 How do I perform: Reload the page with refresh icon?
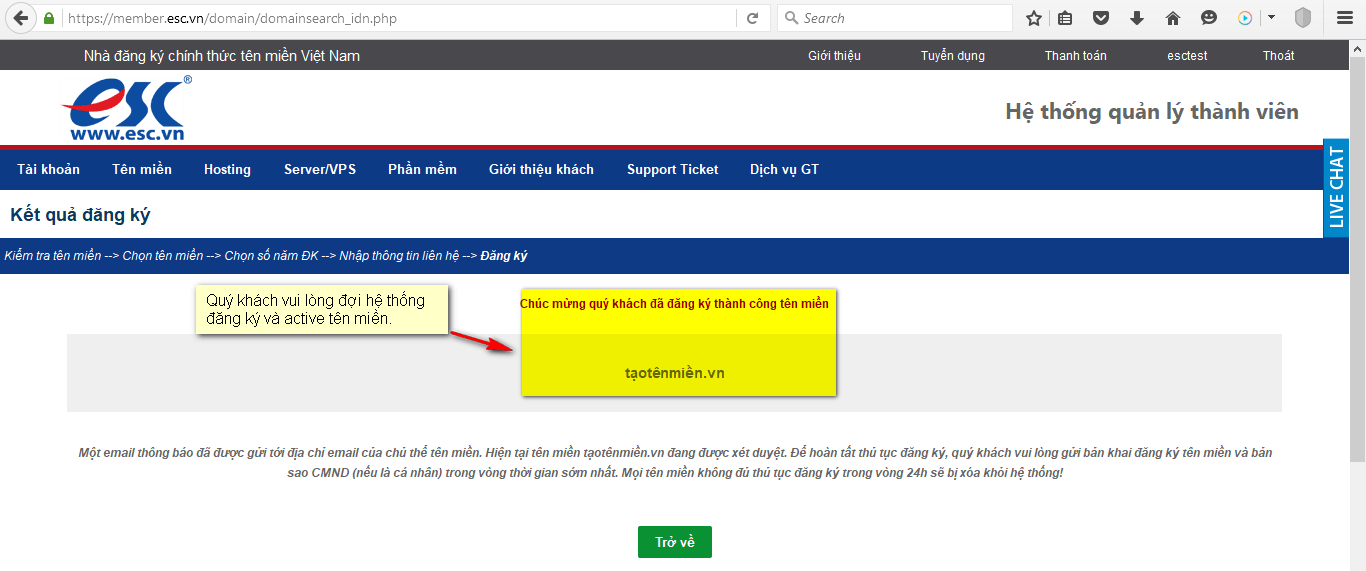click(752, 18)
